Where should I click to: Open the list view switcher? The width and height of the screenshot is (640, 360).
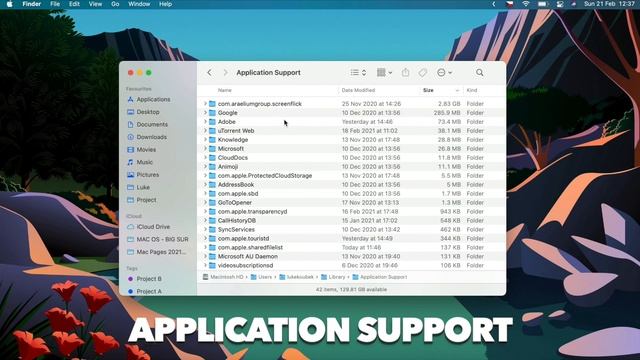[358, 73]
